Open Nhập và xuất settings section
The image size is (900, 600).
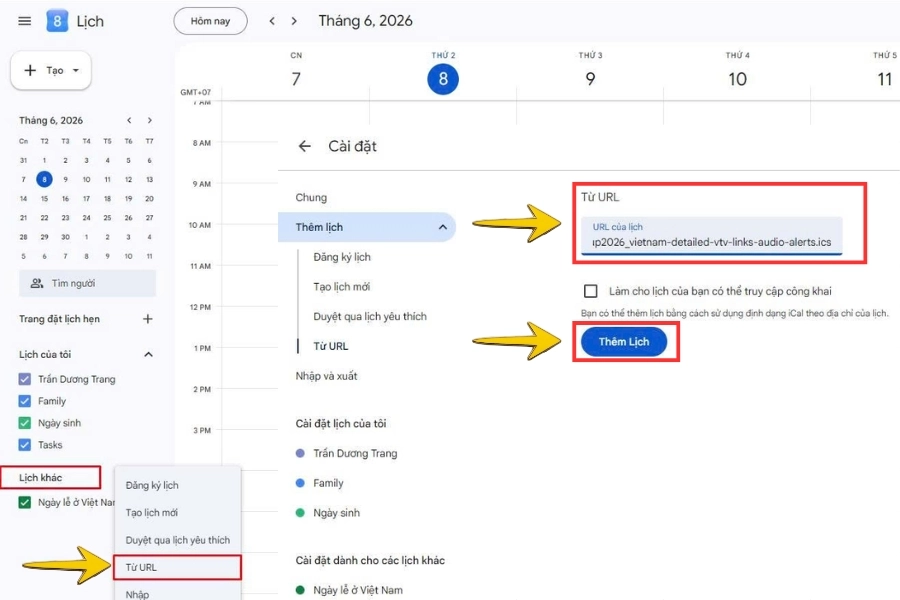327,376
